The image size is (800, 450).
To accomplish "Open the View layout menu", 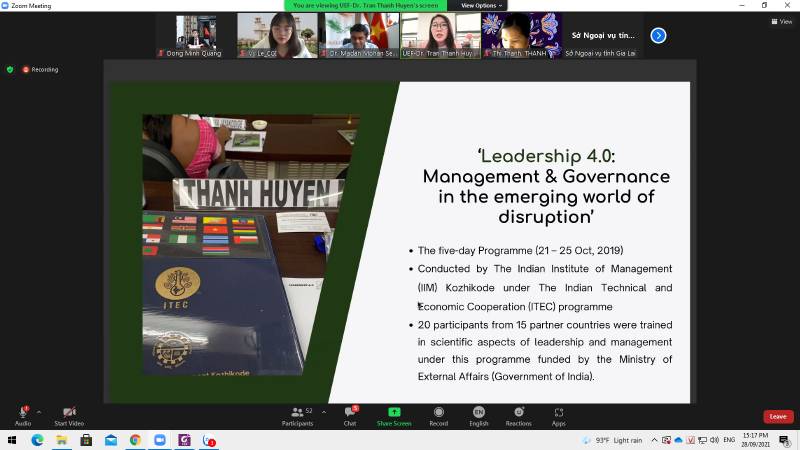I will (x=781, y=21).
